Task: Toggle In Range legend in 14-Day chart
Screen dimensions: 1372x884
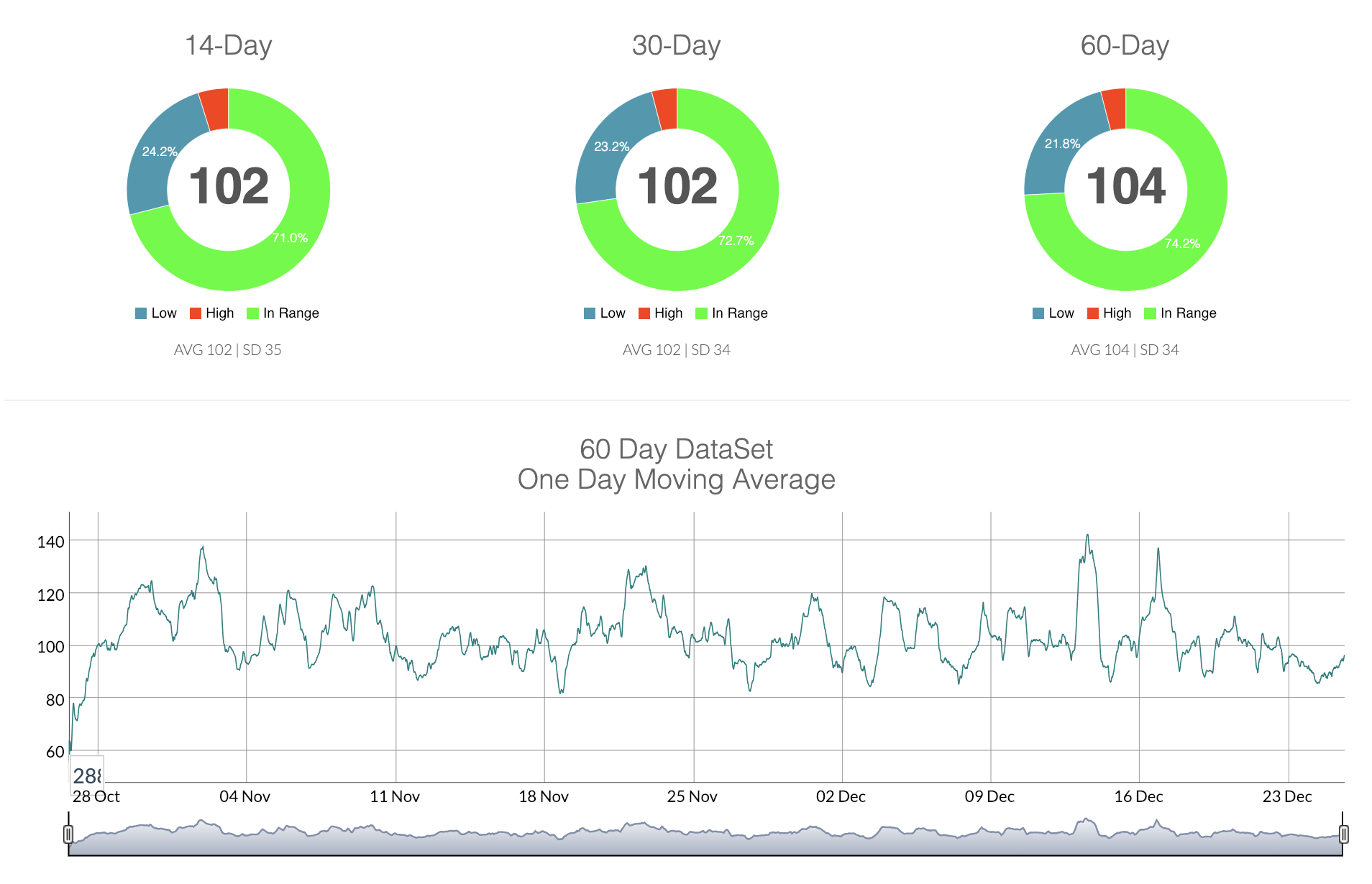Action: click(x=283, y=313)
